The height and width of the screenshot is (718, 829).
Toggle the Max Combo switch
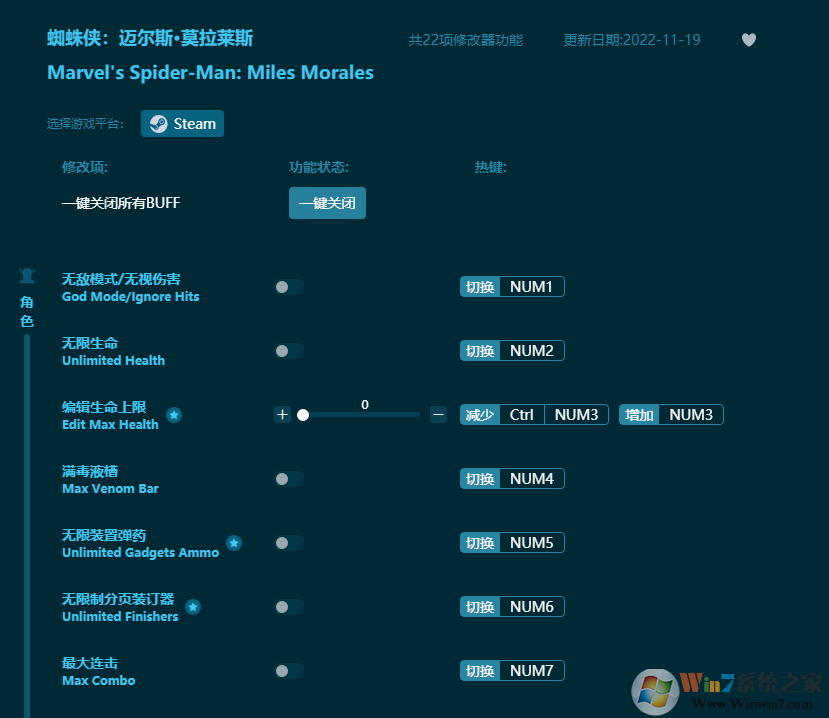pos(289,671)
